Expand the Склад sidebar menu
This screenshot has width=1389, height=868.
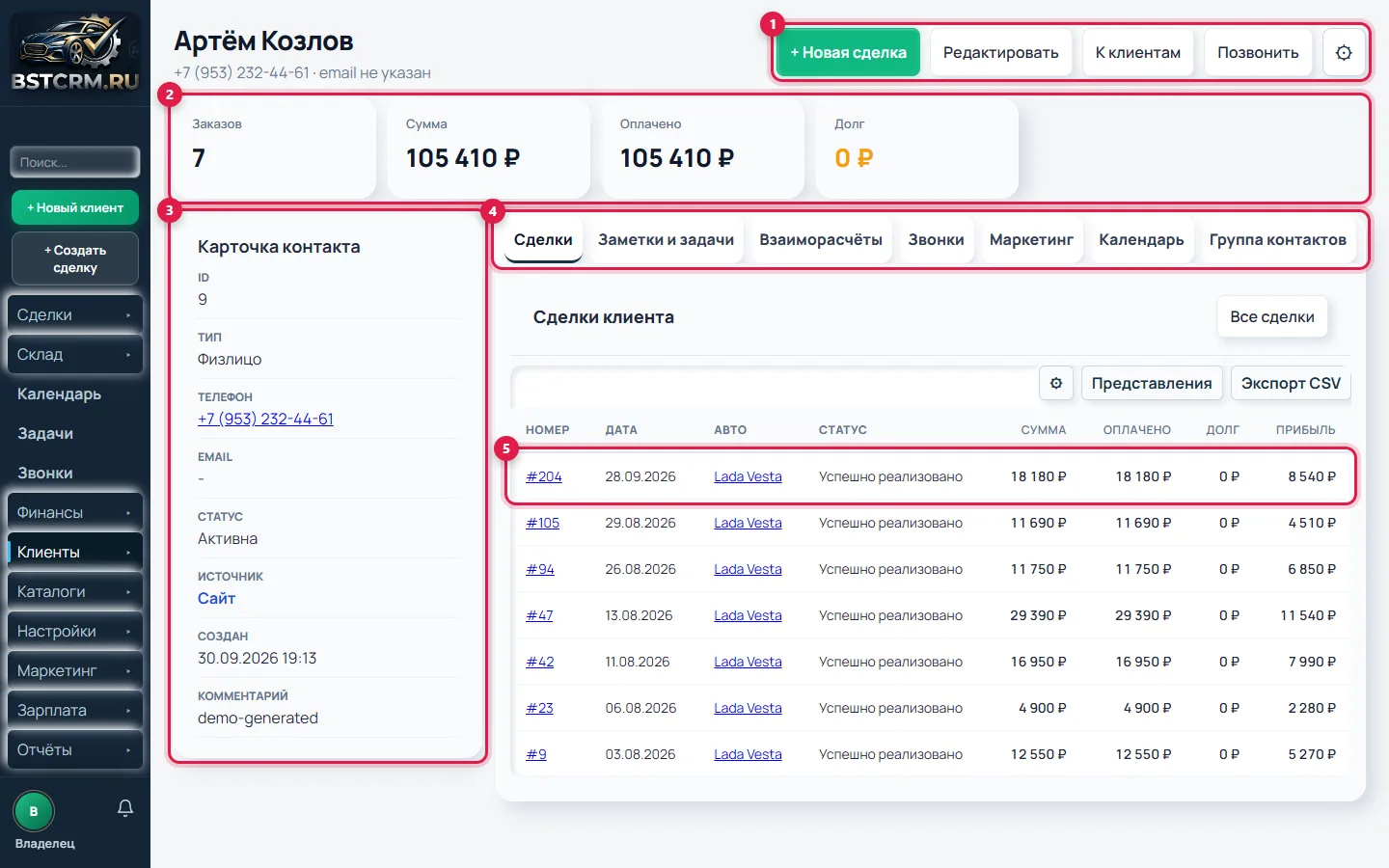75,354
